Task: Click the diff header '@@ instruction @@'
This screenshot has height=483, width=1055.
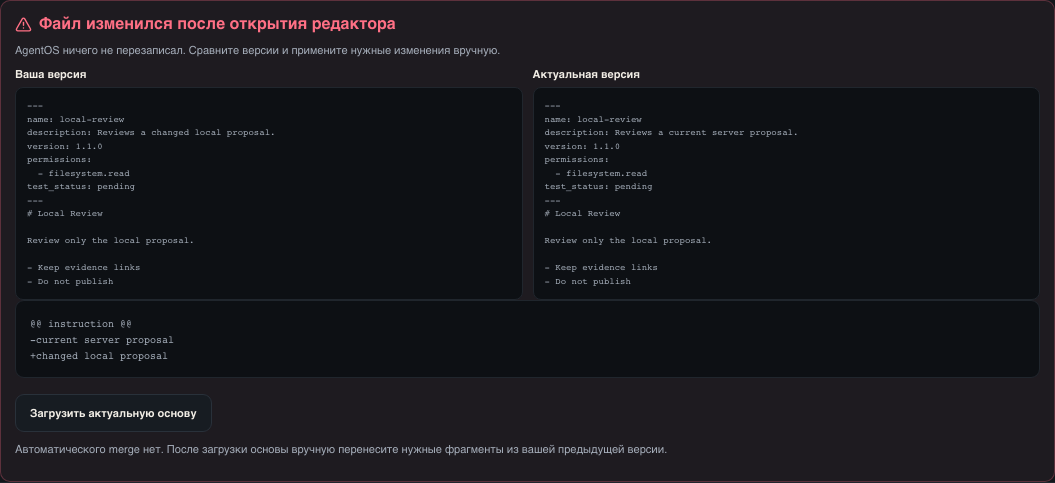Action: pyautogui.click(x=81, y=324)
